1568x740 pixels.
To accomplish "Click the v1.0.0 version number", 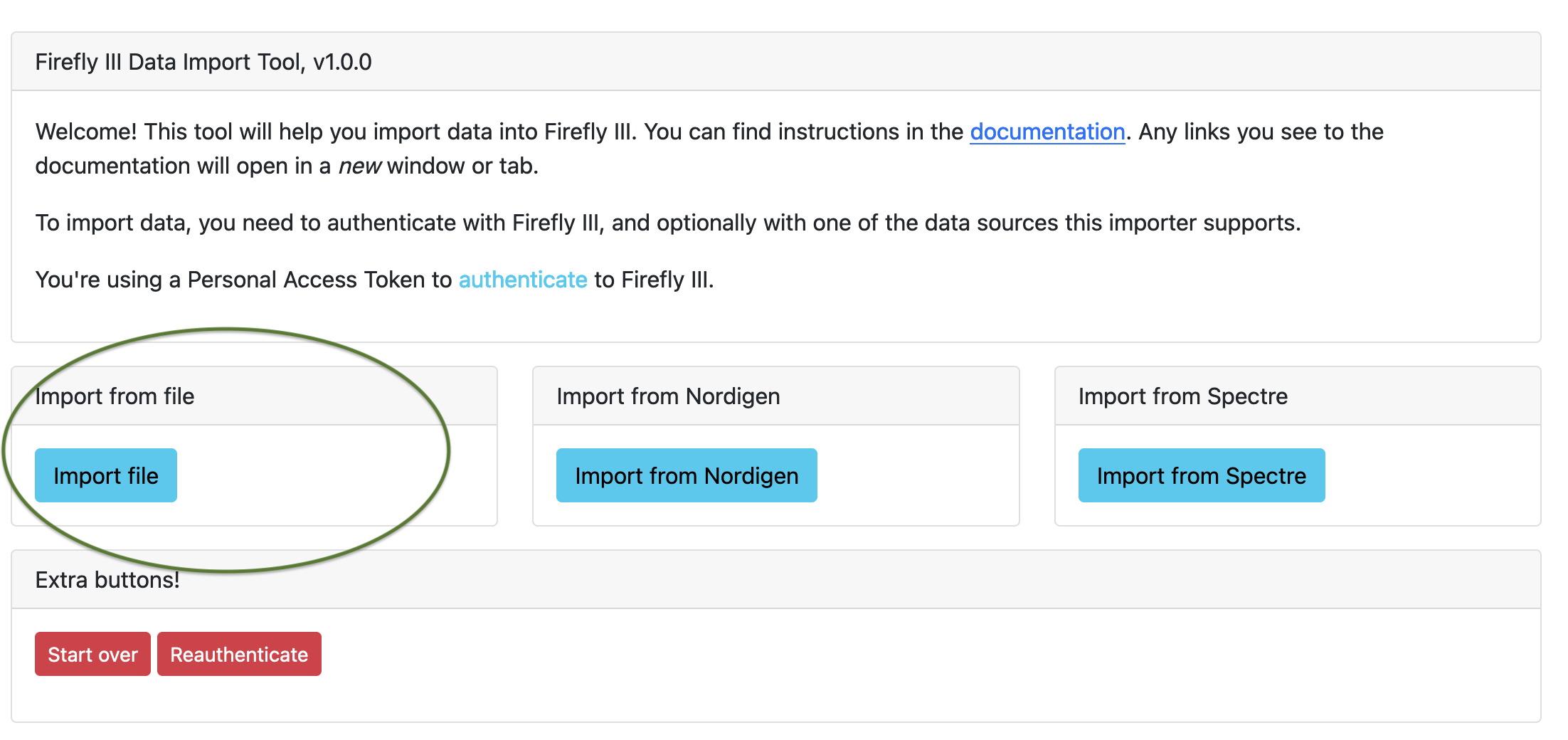I will tap(342, 62).
